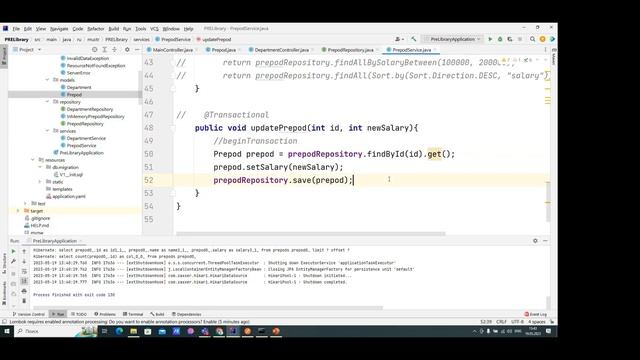Toggle scroll to end in Run console
The width and height of the screenshot is (640, 360).
24,281
